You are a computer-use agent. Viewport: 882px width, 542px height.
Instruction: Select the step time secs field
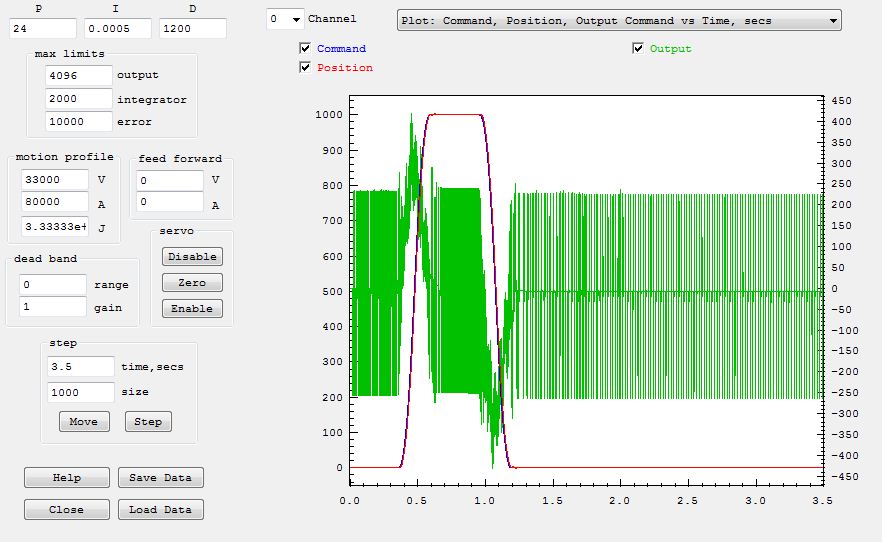(80, 367)
